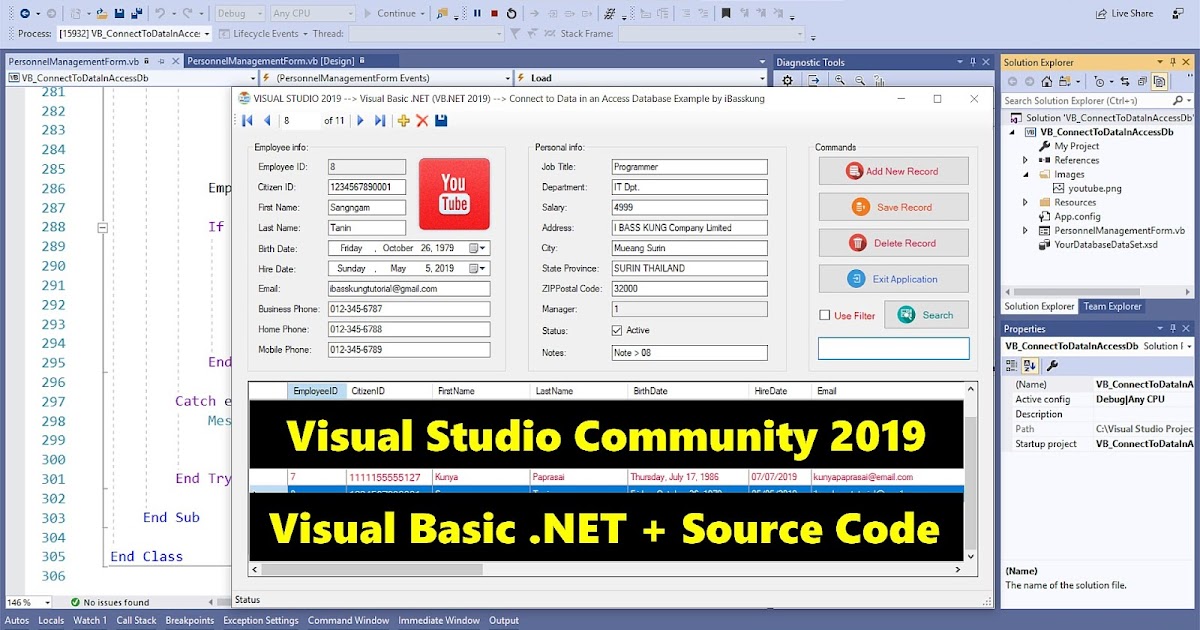Click the Save Record button
The width and height of the screenshot is (1200, 630).
(x=891, y=206)
